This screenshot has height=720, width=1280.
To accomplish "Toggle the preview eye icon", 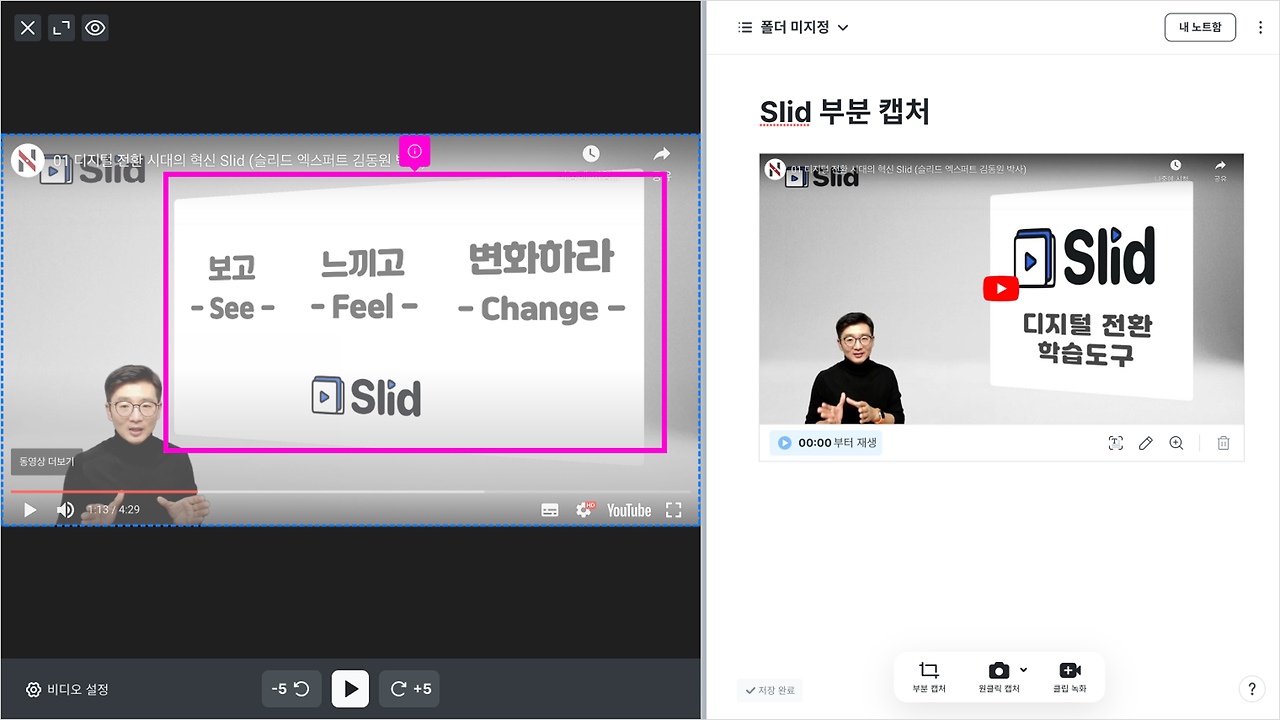I will 95,27.
